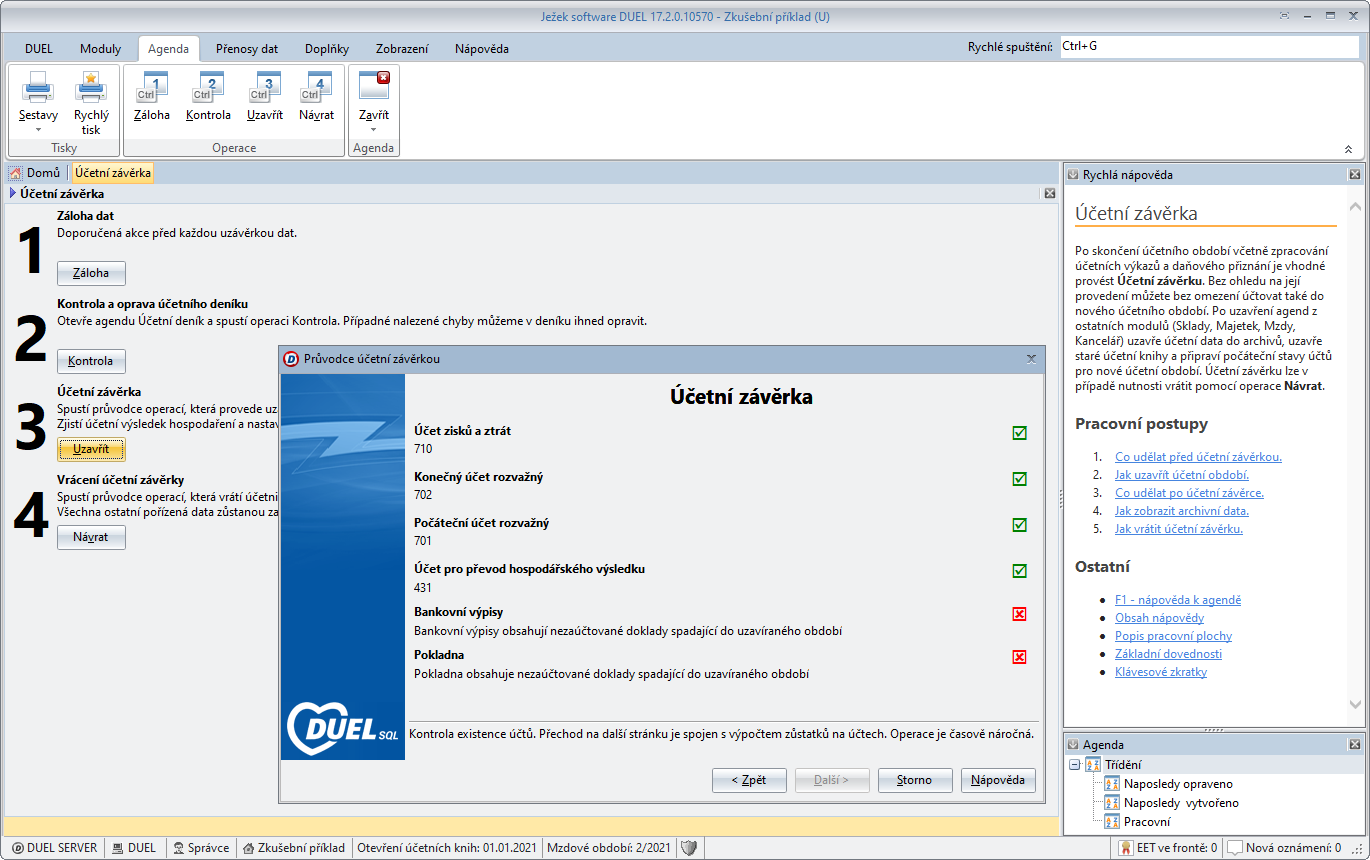1370x860 pixels.
Task: Toggle the Účet zisků a ztrát check
Action: click(x=1019, y=433)
